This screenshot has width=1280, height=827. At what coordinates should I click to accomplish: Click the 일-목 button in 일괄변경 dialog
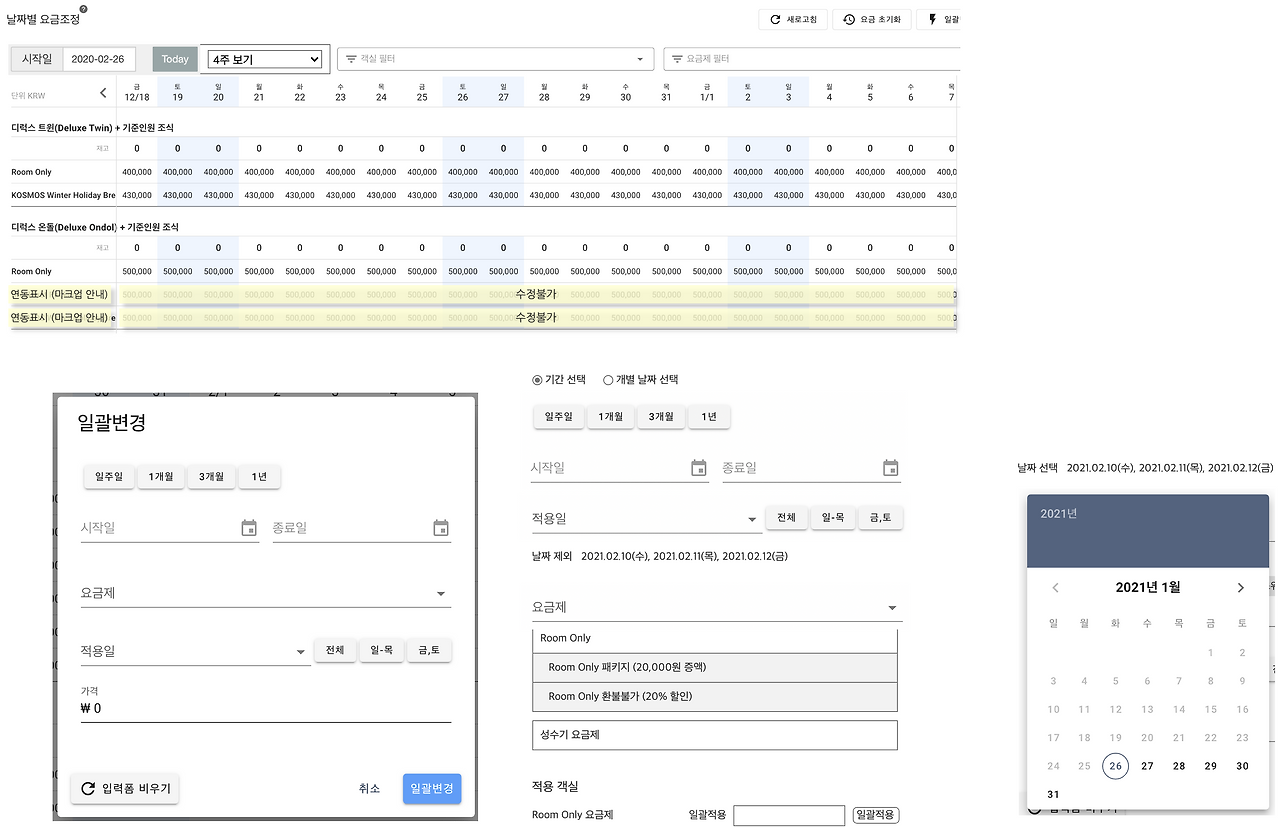381,650
